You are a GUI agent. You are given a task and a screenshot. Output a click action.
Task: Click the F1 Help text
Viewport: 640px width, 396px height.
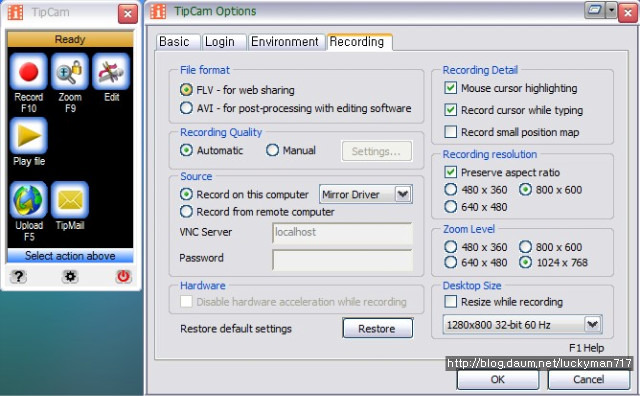[x=587, y=348]
